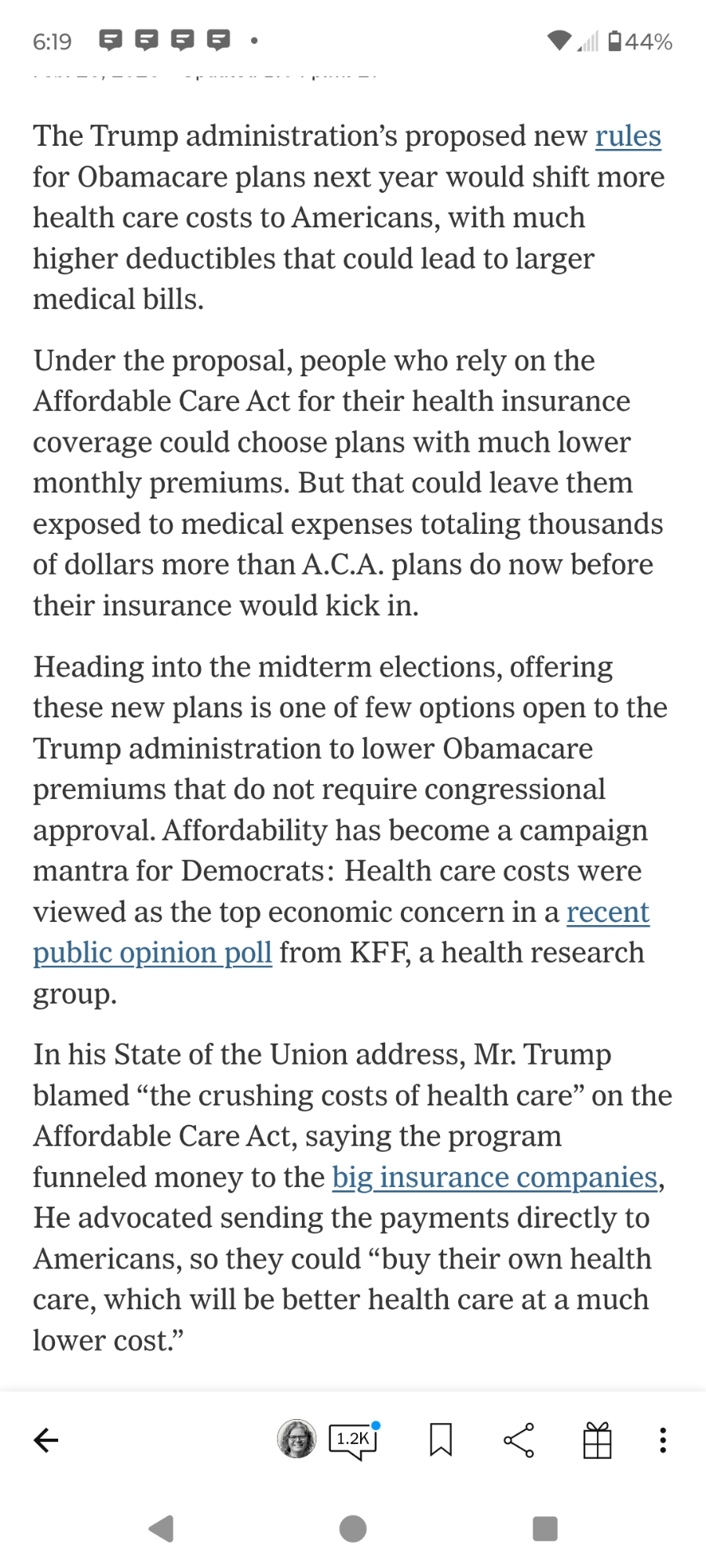The height and width of the screenshot is (1568, 706).
Task: Tap the last message notification icon
Action: click(218, 40)
